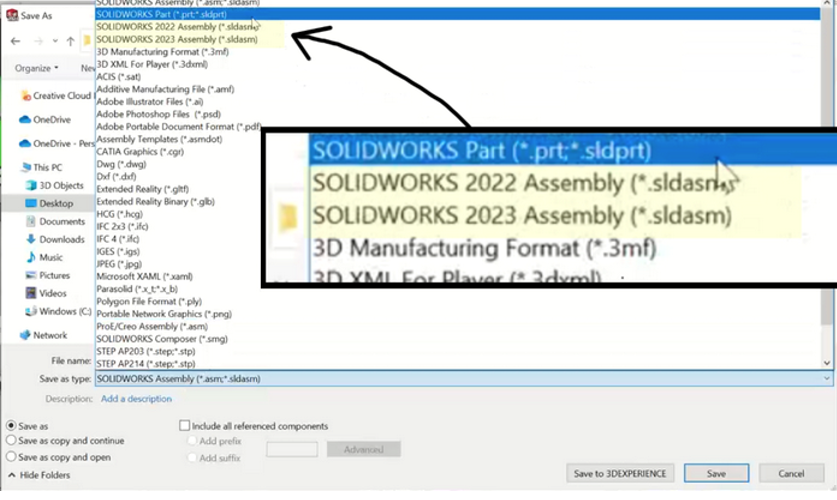837x500 pixels.
Task: Choose SOLIDWORKS Part (*.prt;*.sldprt) from list
Action: [161, 15]
